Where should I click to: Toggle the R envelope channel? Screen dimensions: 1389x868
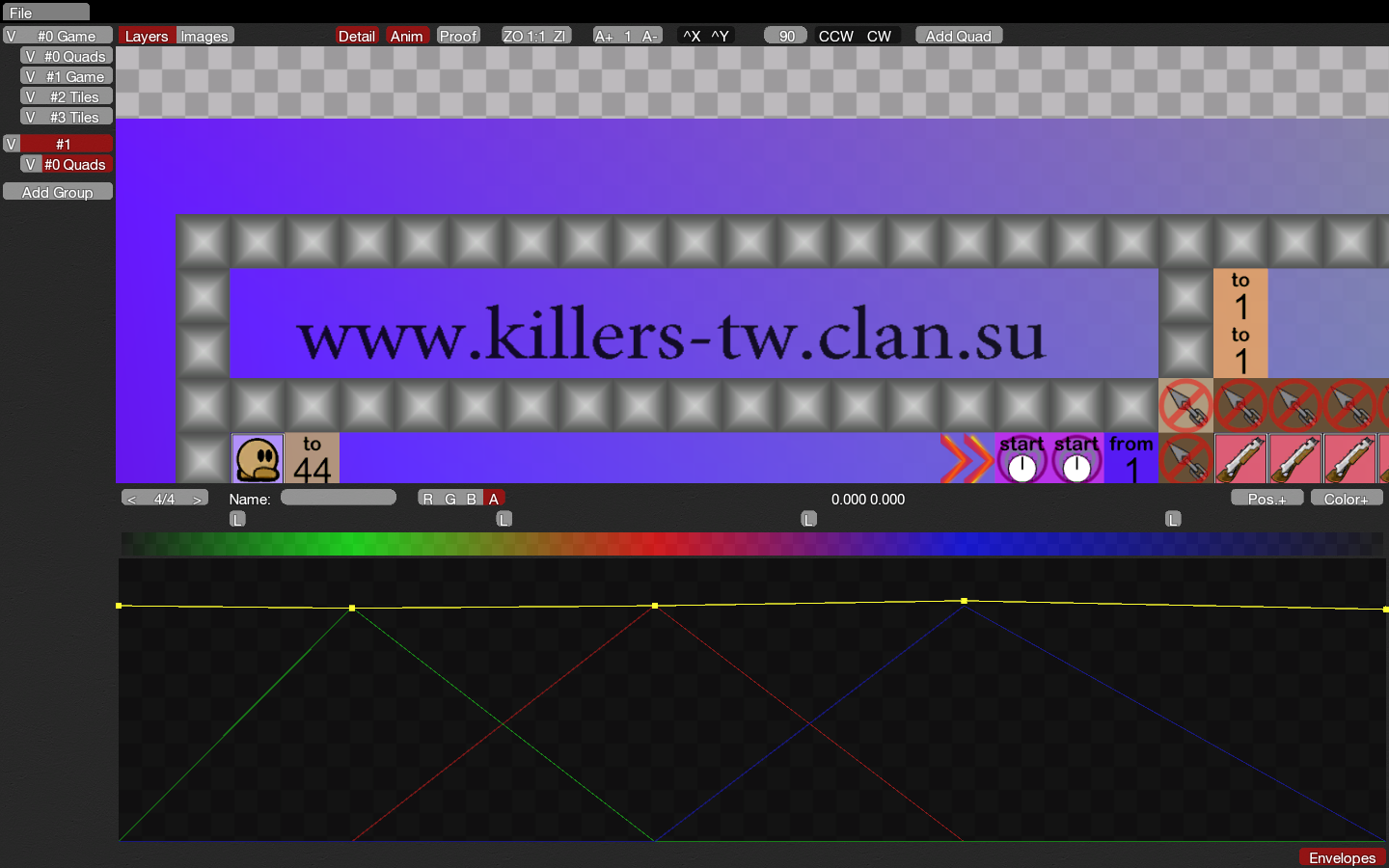pyautogui.click(x=428, y=499)
